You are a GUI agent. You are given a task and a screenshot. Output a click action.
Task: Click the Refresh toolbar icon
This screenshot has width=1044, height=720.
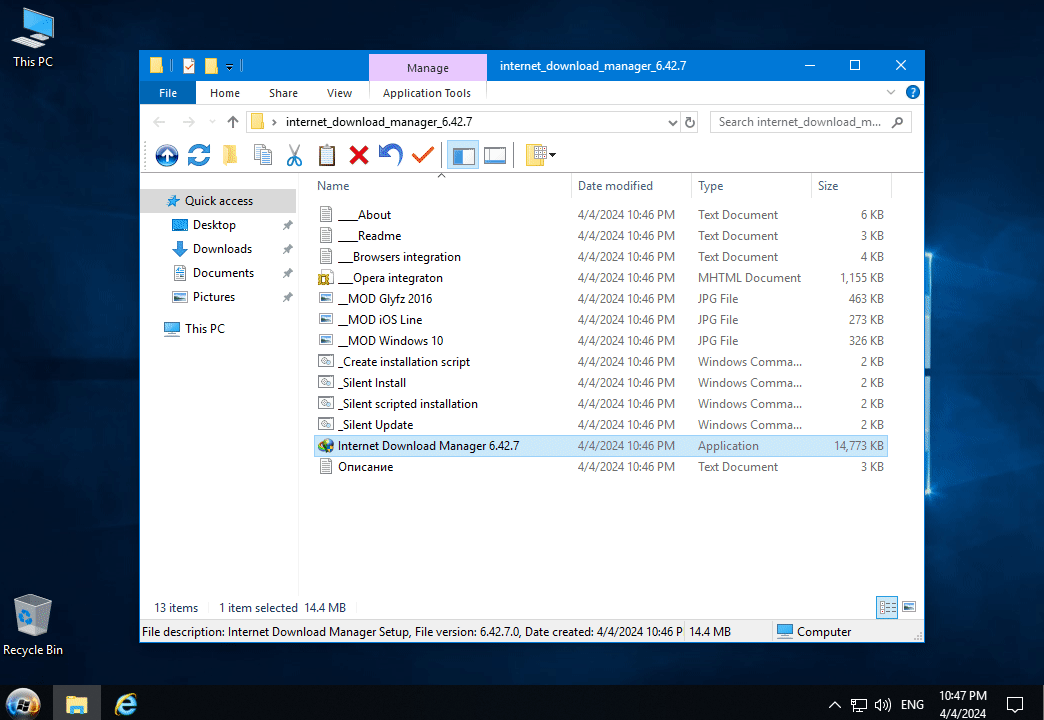(x=198, y=155)
